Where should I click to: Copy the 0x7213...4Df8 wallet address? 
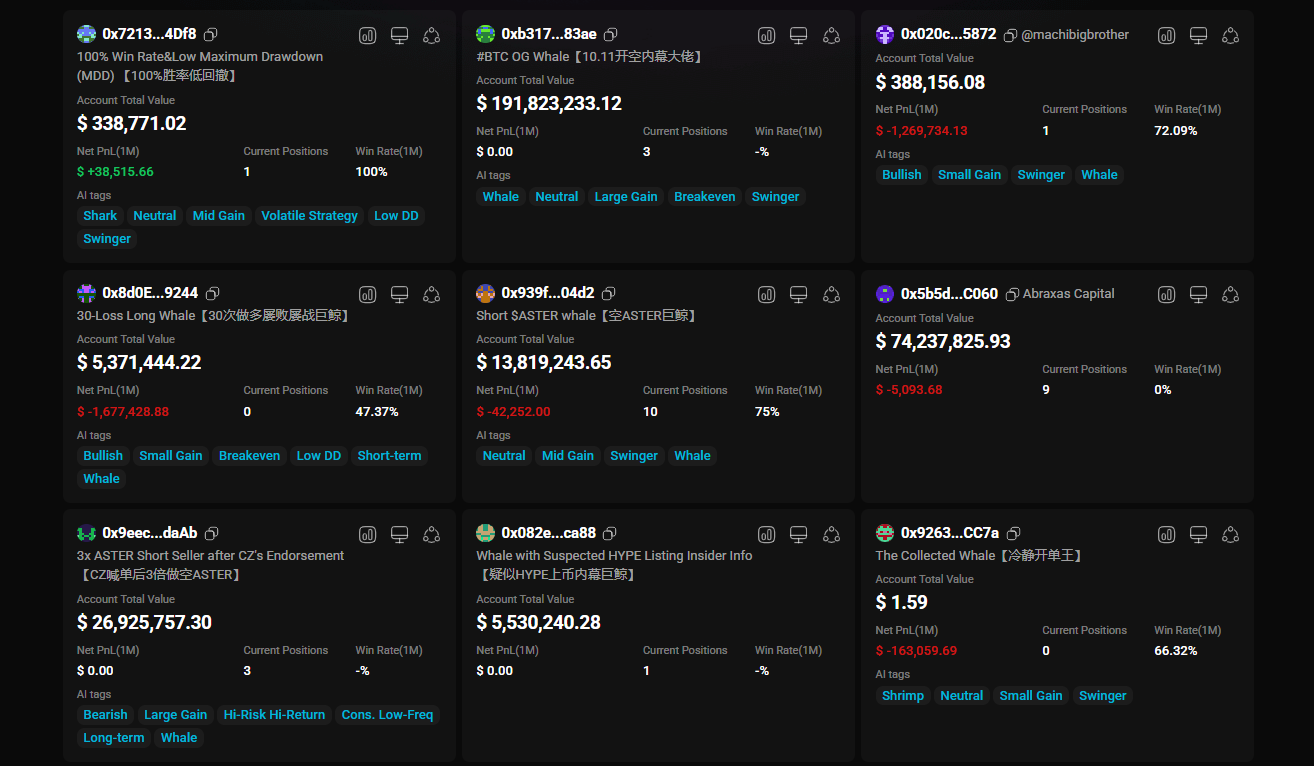coord(210,35)
